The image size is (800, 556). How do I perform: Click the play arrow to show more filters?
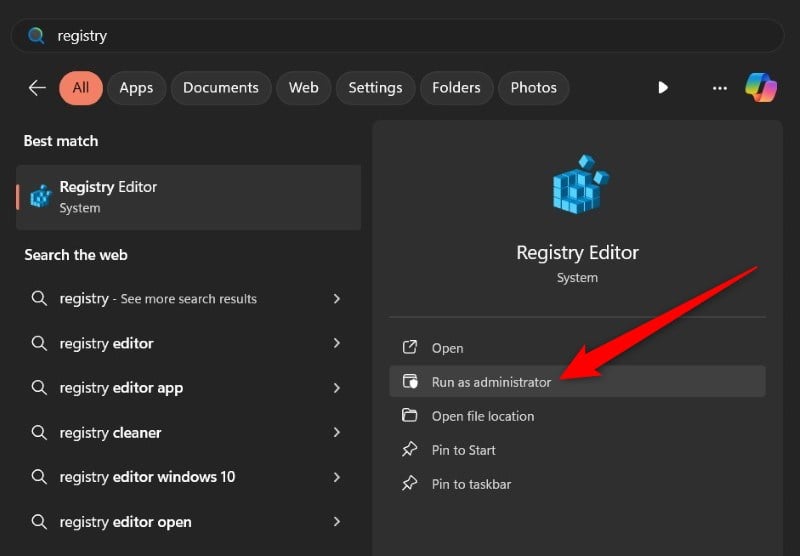coord(663,88)
